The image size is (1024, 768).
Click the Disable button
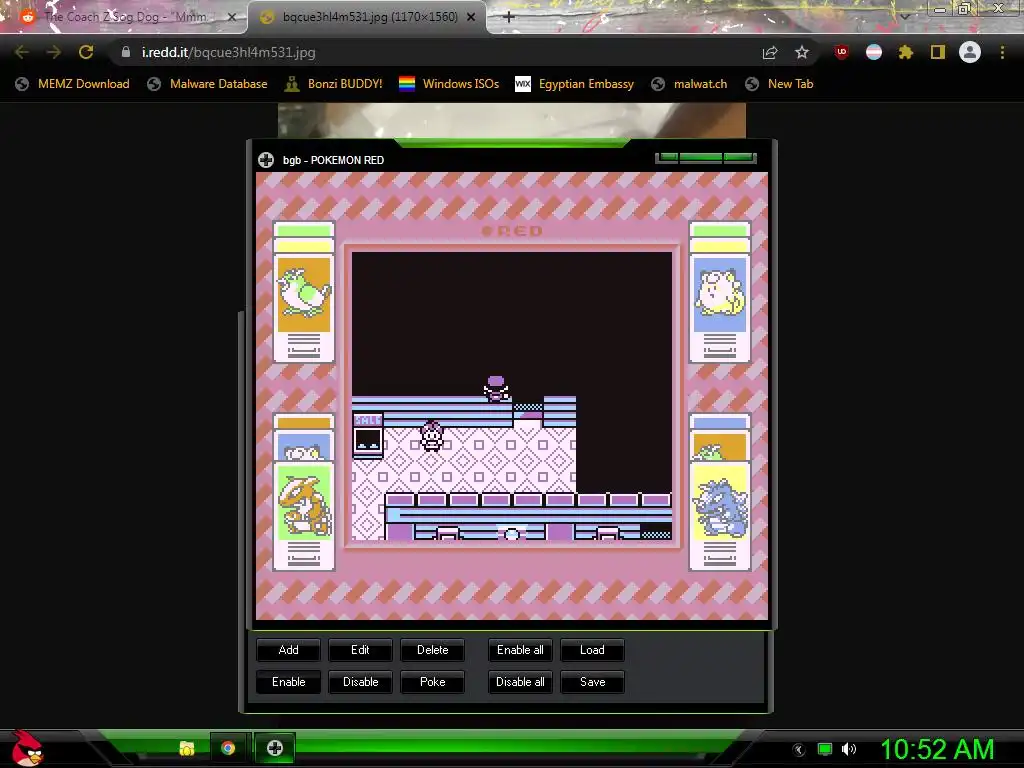click(360, 682)
